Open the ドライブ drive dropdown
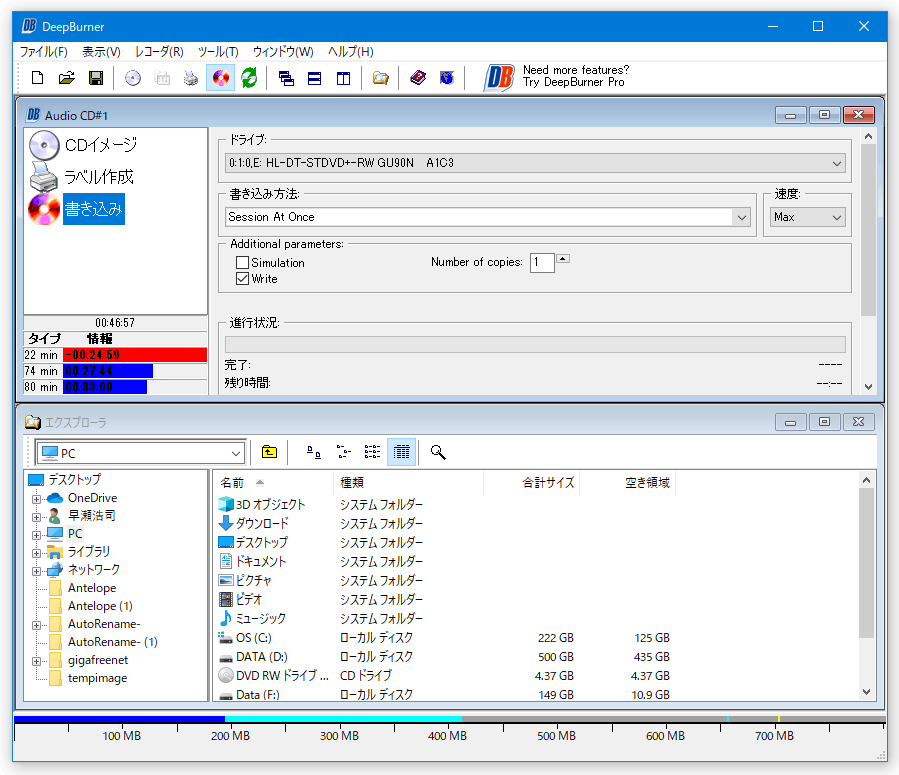Viewport: 899px width, 775px height. point(837,163)
